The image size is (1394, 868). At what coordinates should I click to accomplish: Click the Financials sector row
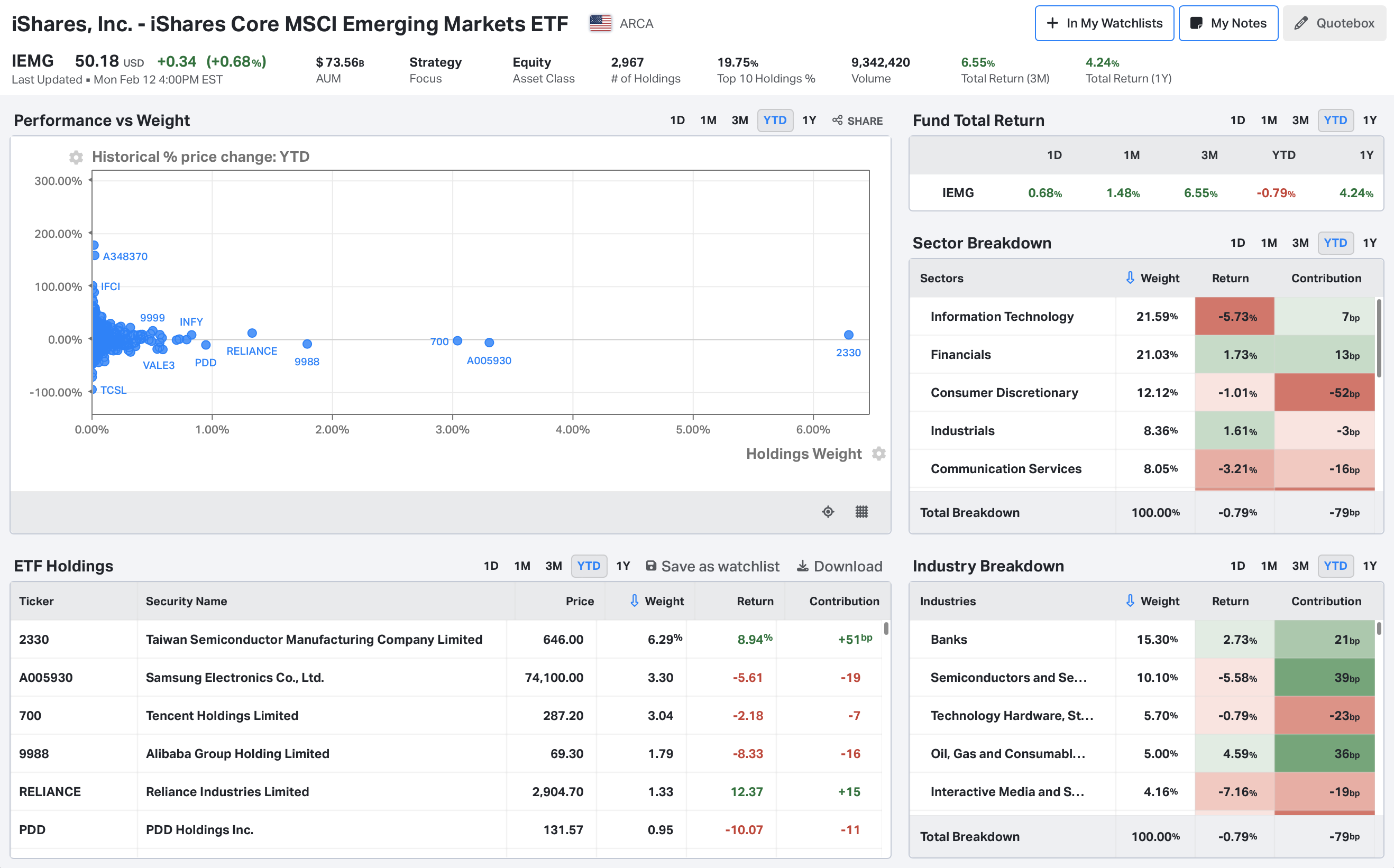[x=1142, y=354]
